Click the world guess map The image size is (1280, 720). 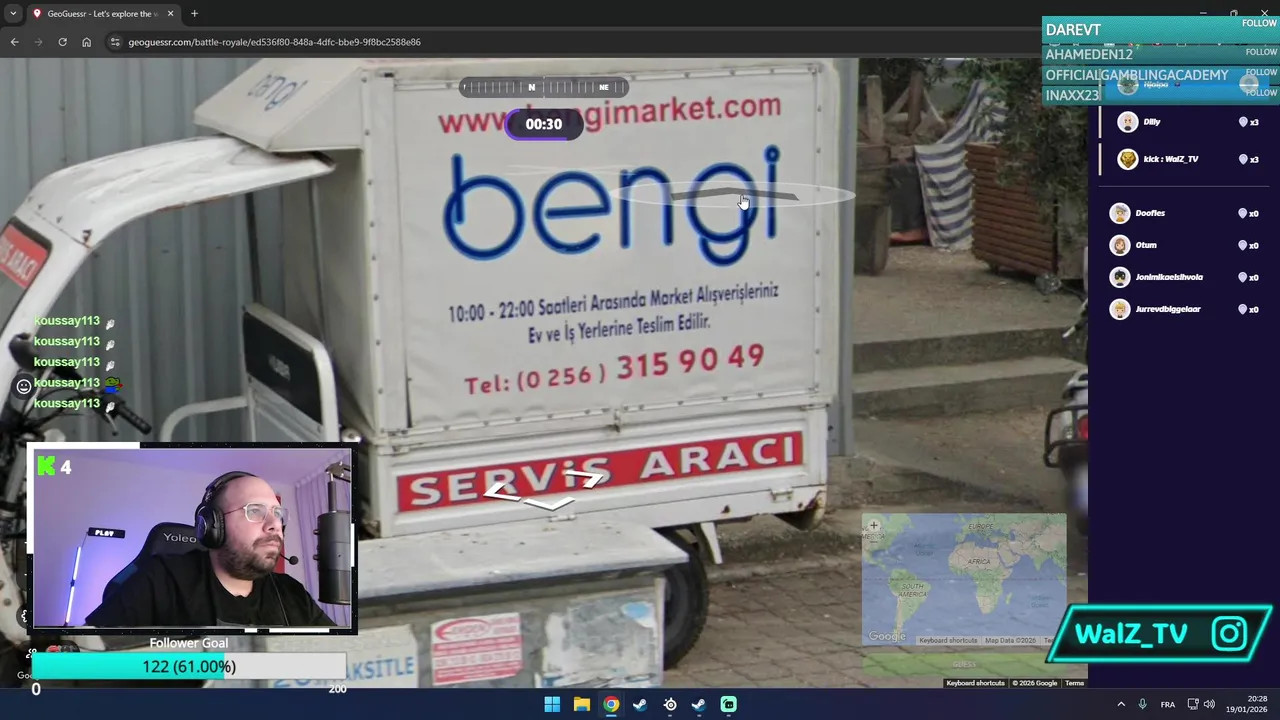[x=964, y=580]
